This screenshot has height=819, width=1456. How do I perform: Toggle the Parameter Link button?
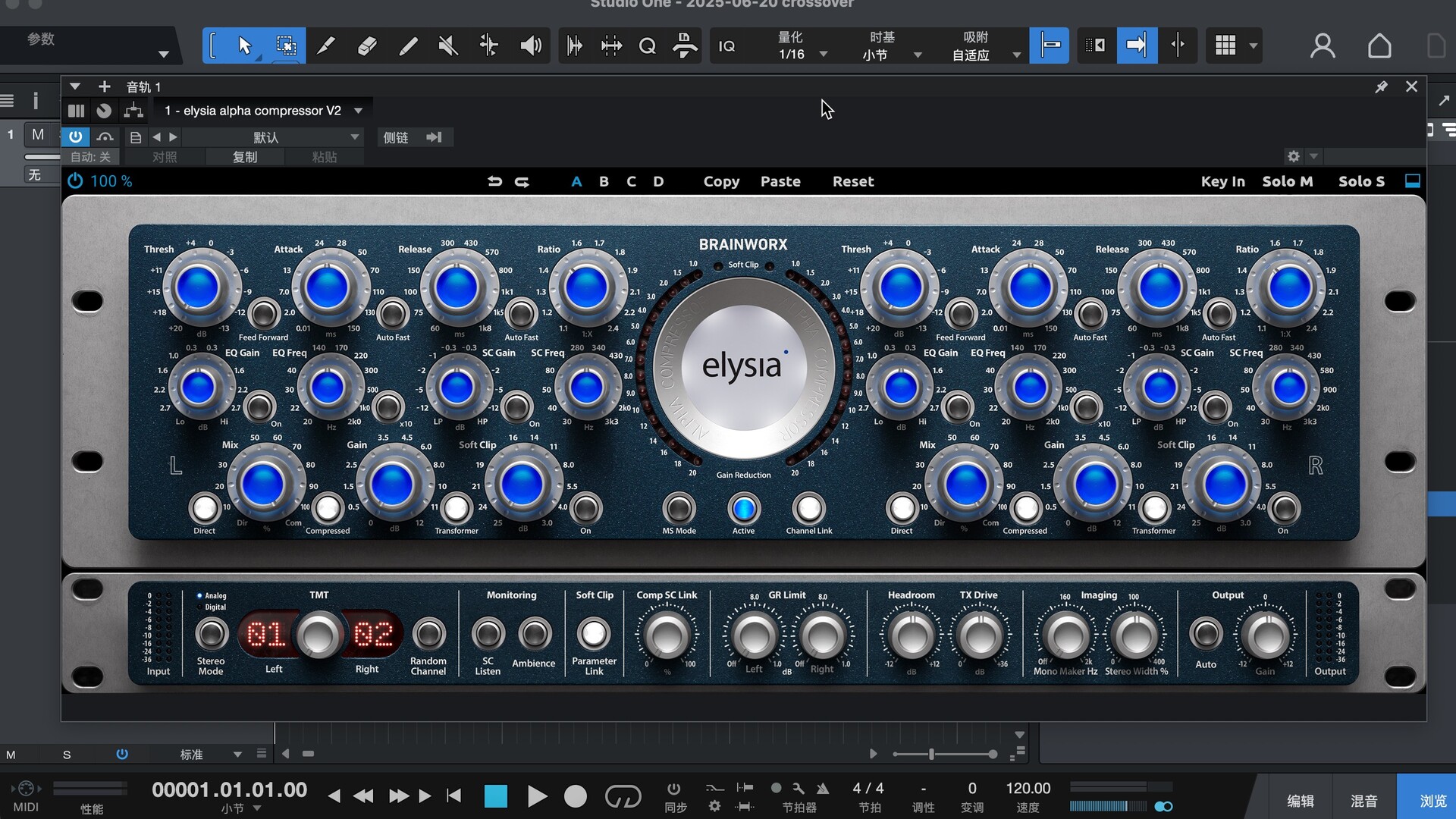(594, 633)
